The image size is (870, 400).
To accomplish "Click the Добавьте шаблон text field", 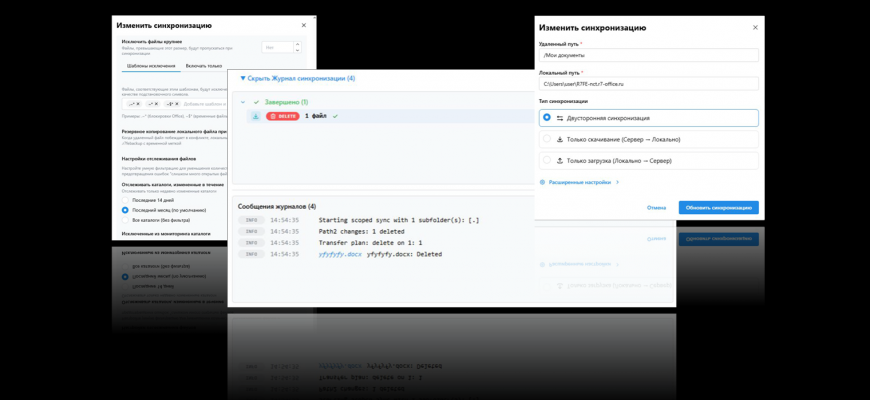I will 205,104.
